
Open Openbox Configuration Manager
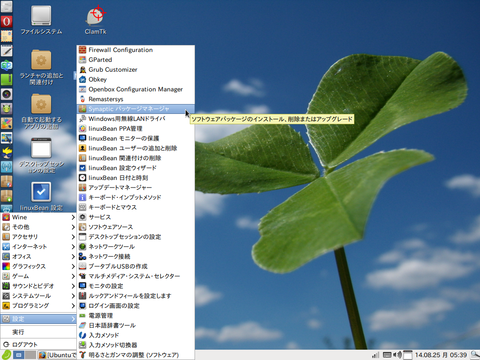click(136, 89)
